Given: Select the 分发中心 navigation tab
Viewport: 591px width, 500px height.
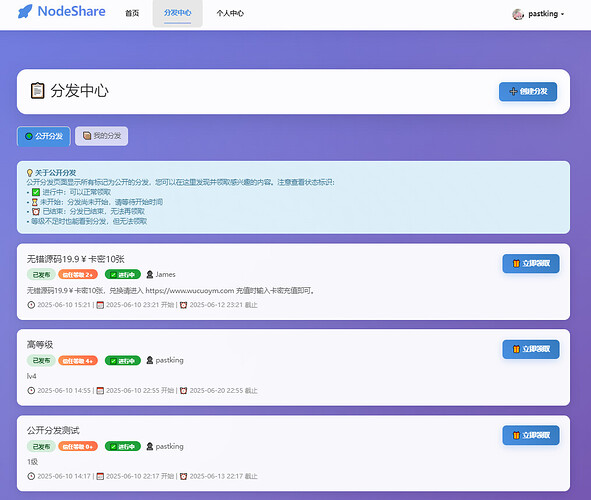Looking at the screenshot, I should click(178, 13).
